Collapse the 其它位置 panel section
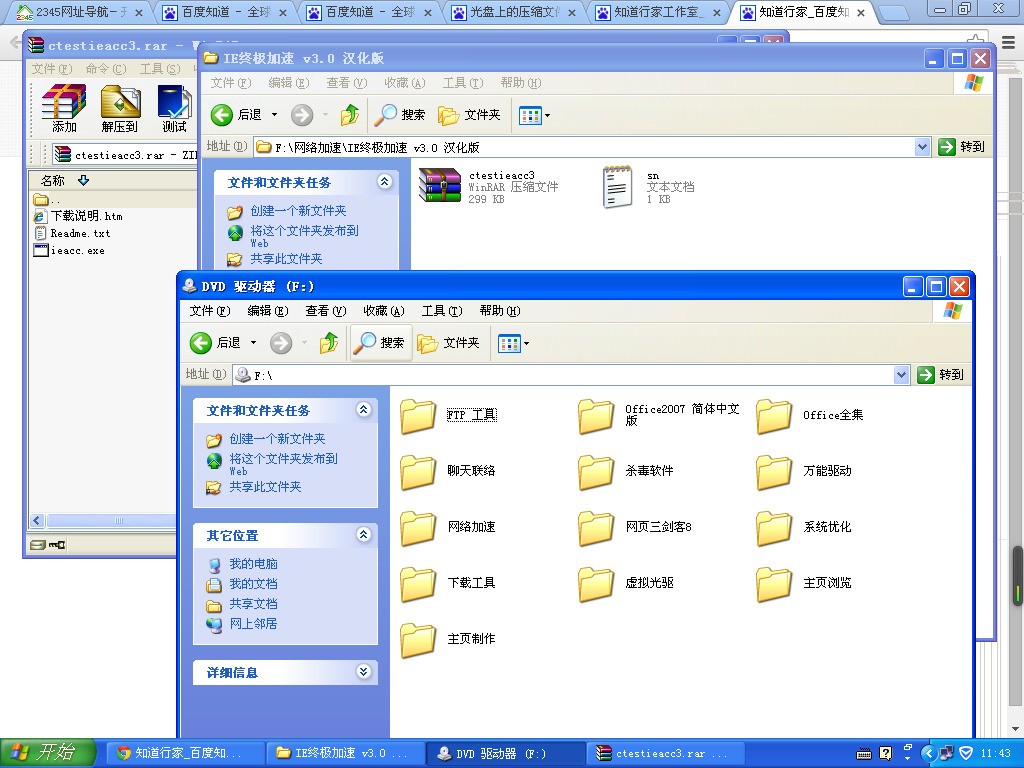Image resolution: width=1024 pixels, height=768 pixels. coord(363,535)
